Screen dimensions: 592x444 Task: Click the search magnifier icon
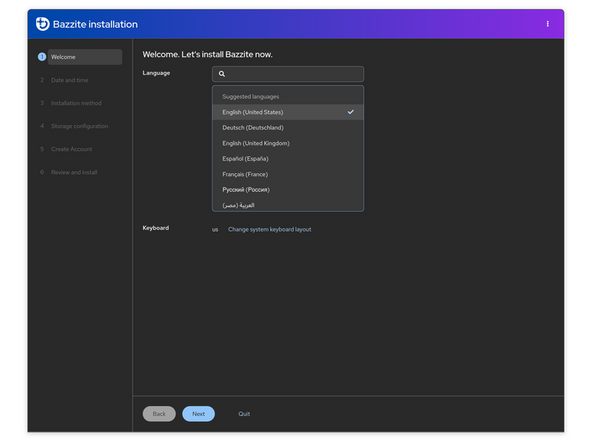pos(222,74)
